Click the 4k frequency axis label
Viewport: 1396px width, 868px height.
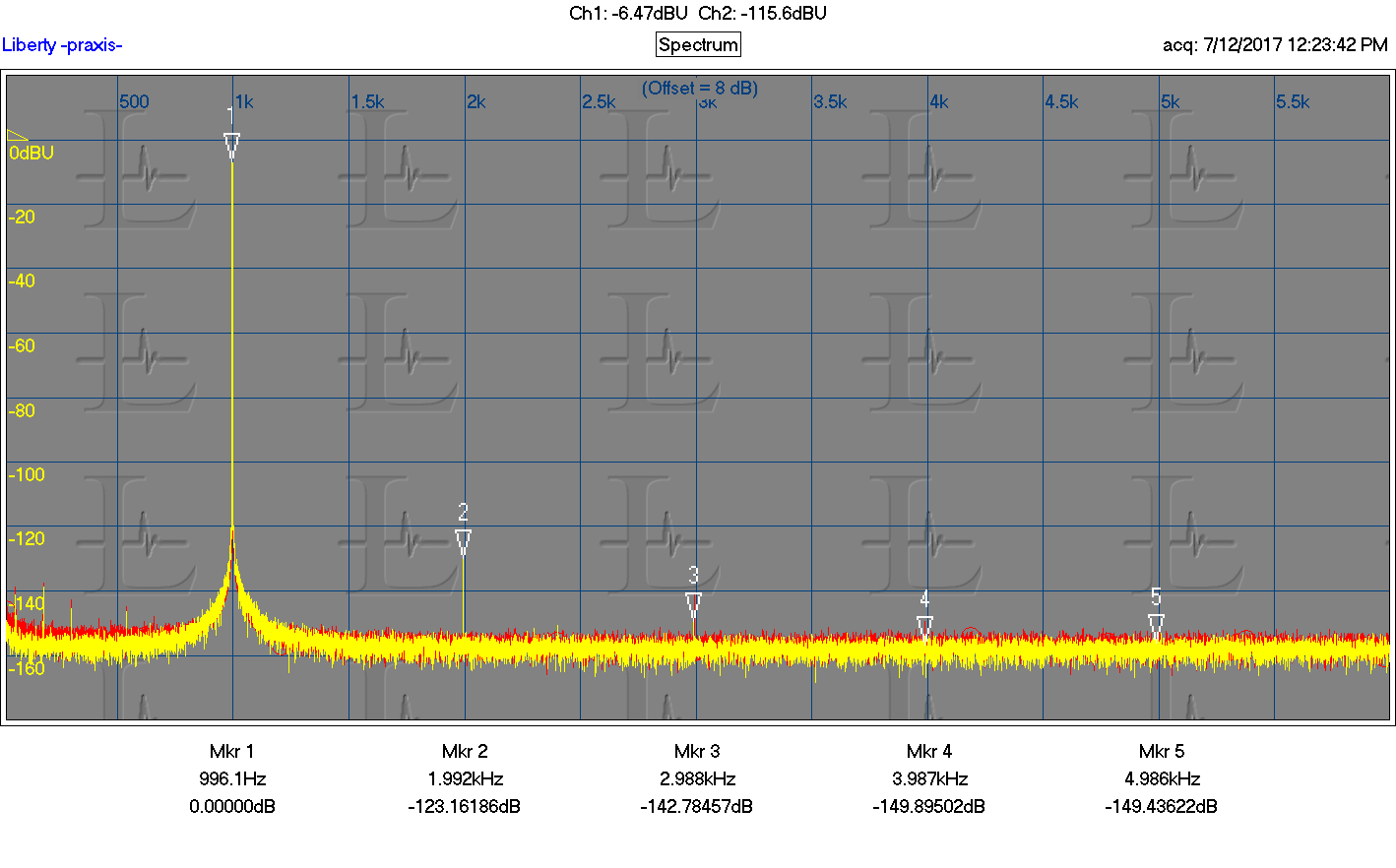[x=939, y=101]
